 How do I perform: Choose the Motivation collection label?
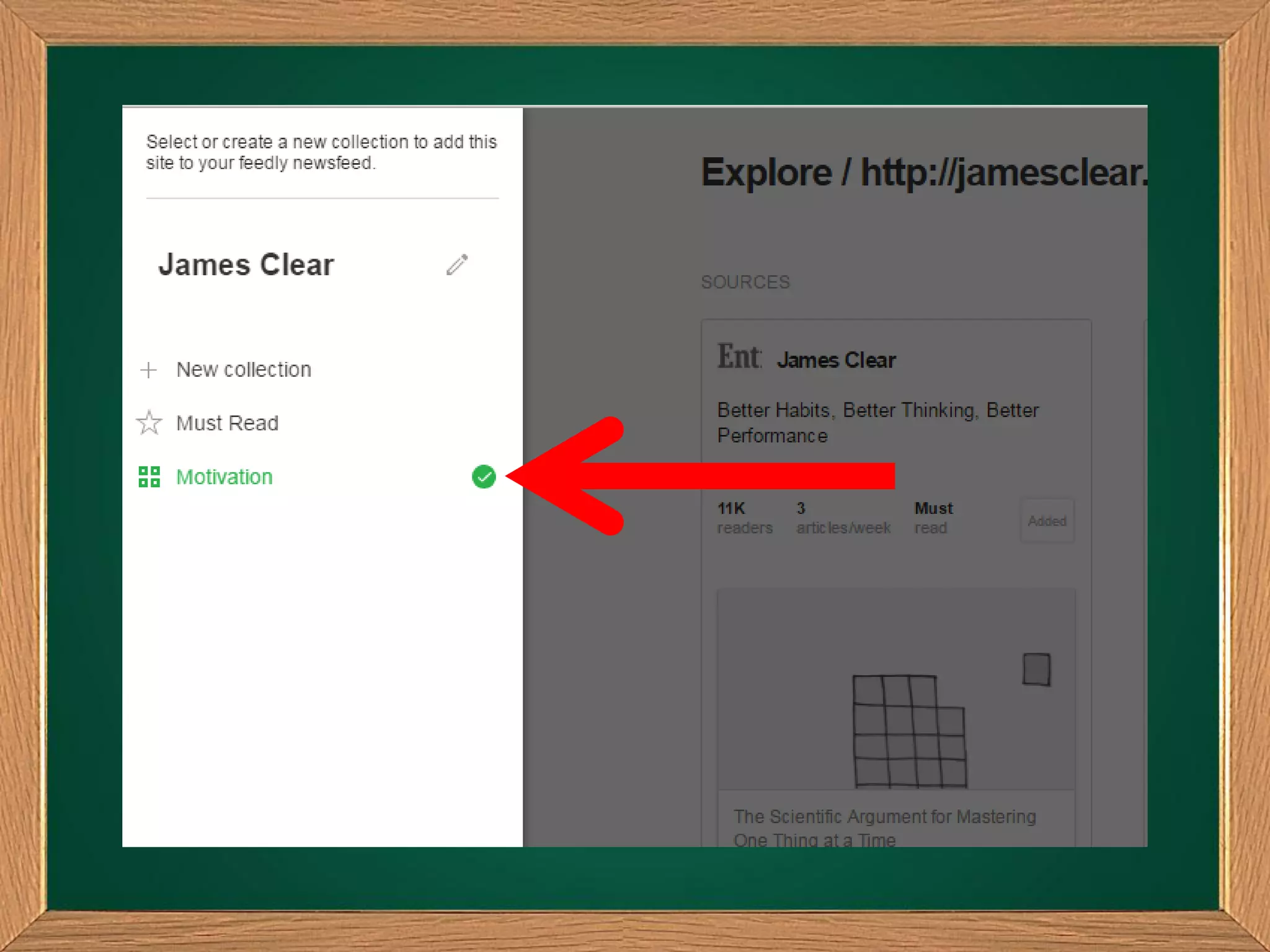(224, 477)
